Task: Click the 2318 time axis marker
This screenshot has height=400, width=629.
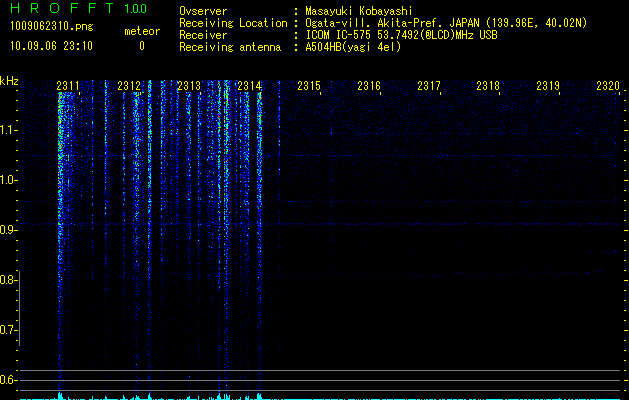Action: pyautogui.click(x=488, y=86)
